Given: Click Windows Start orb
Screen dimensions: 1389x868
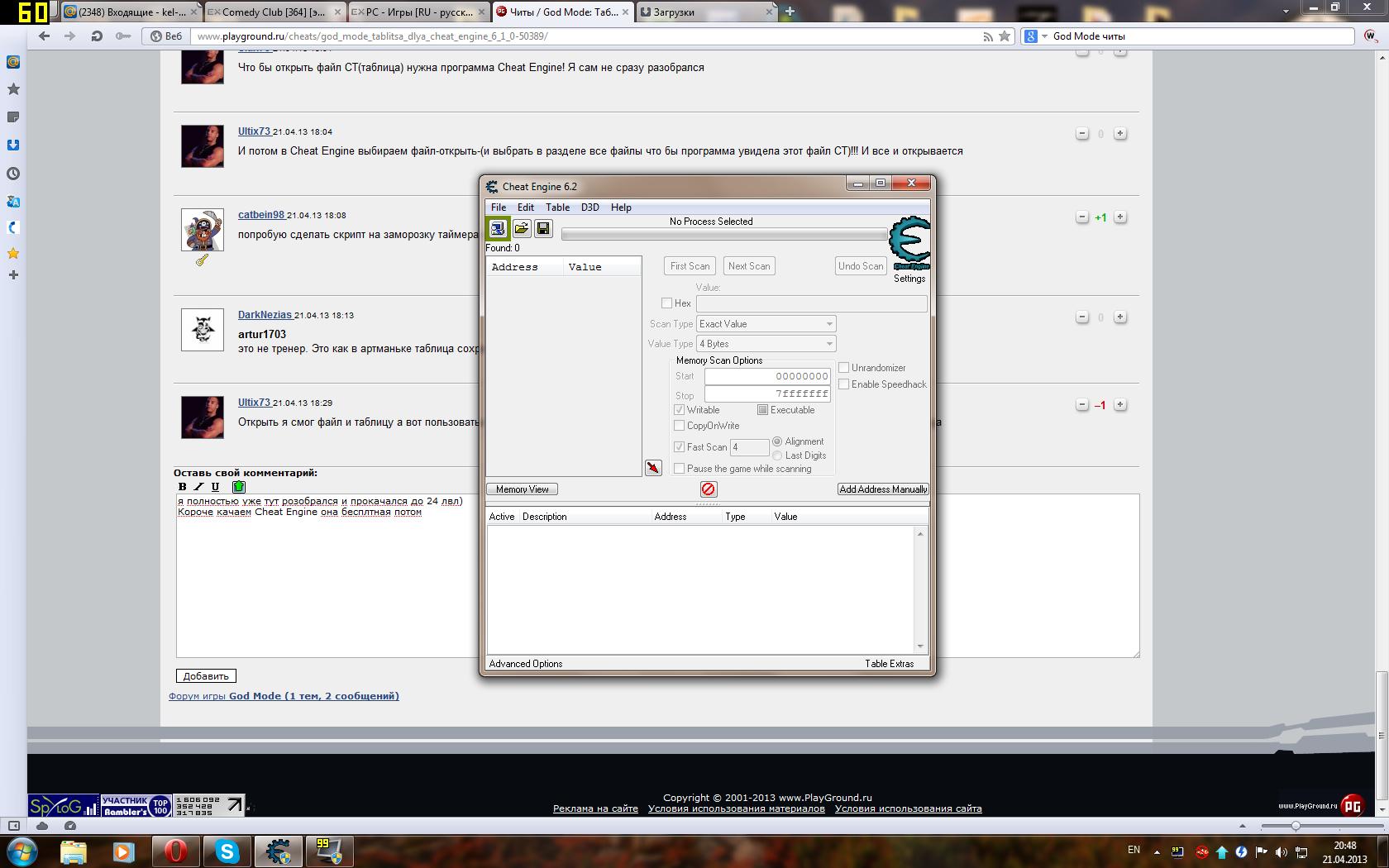Looking at the screenshot, I should click(x=22, y=851).
